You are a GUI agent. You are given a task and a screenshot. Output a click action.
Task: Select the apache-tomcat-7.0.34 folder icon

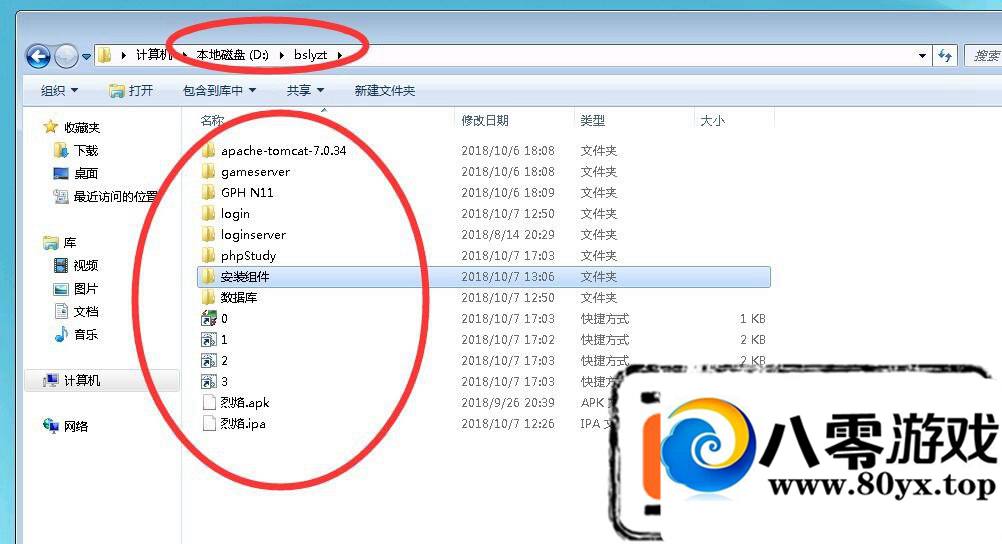[x=208, y=151]
